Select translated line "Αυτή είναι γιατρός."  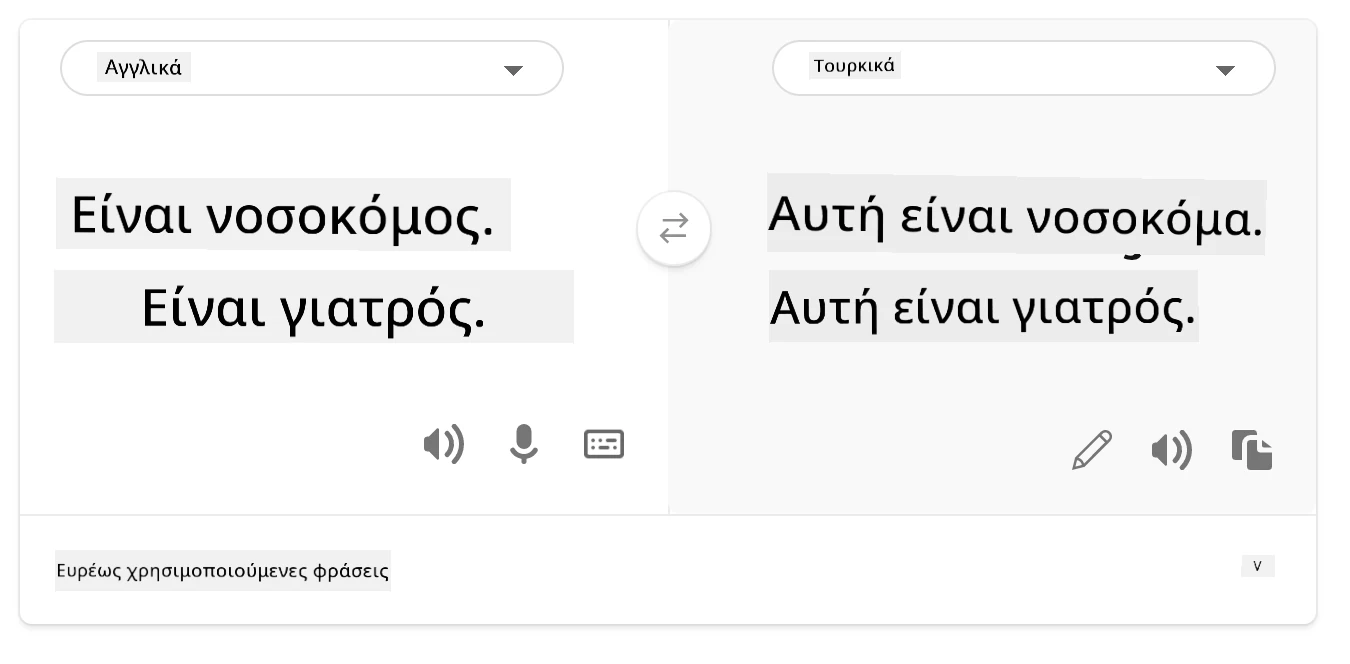pos(983,307)
